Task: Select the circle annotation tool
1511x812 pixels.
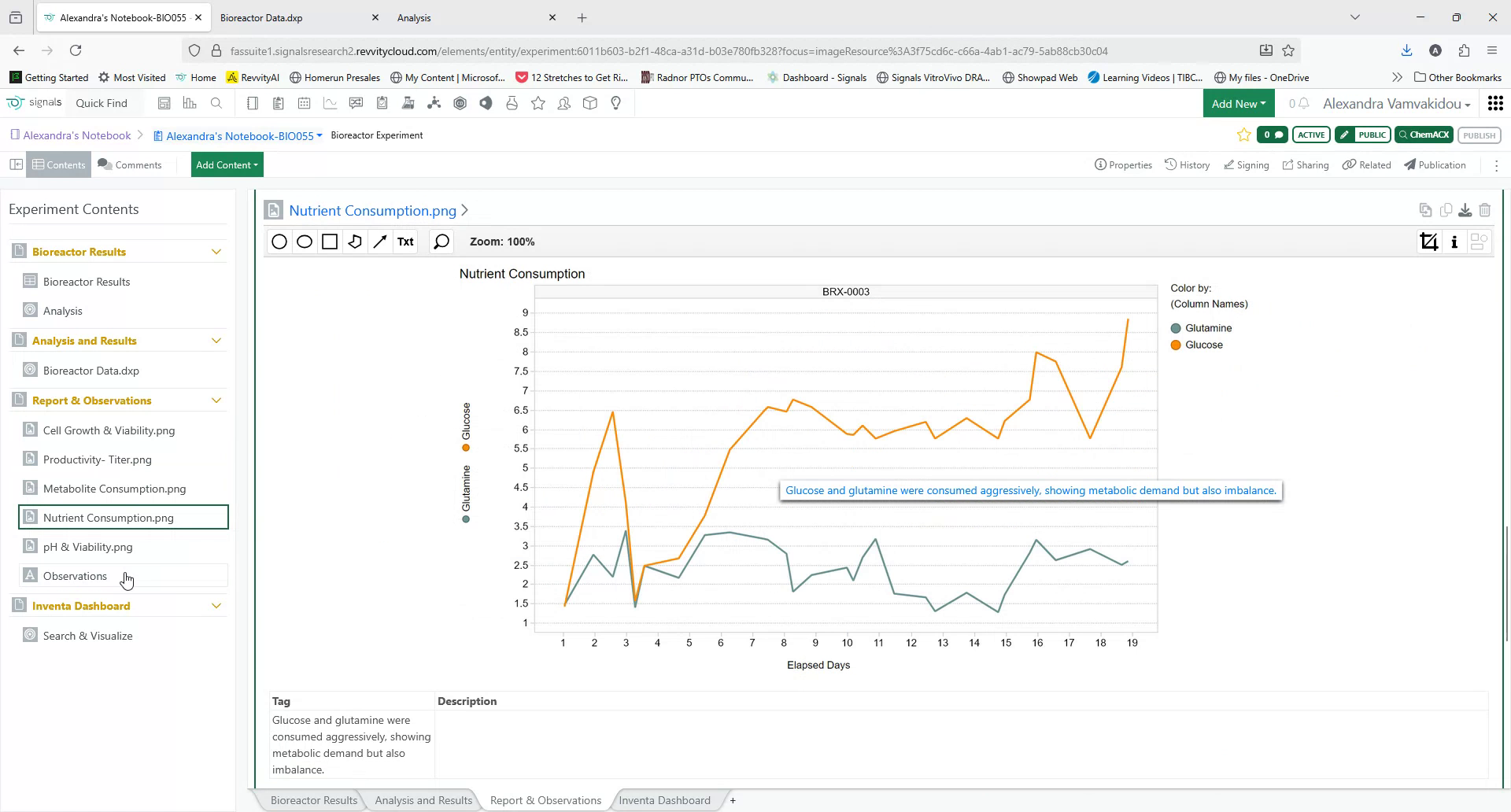Action: click(279, 242)
